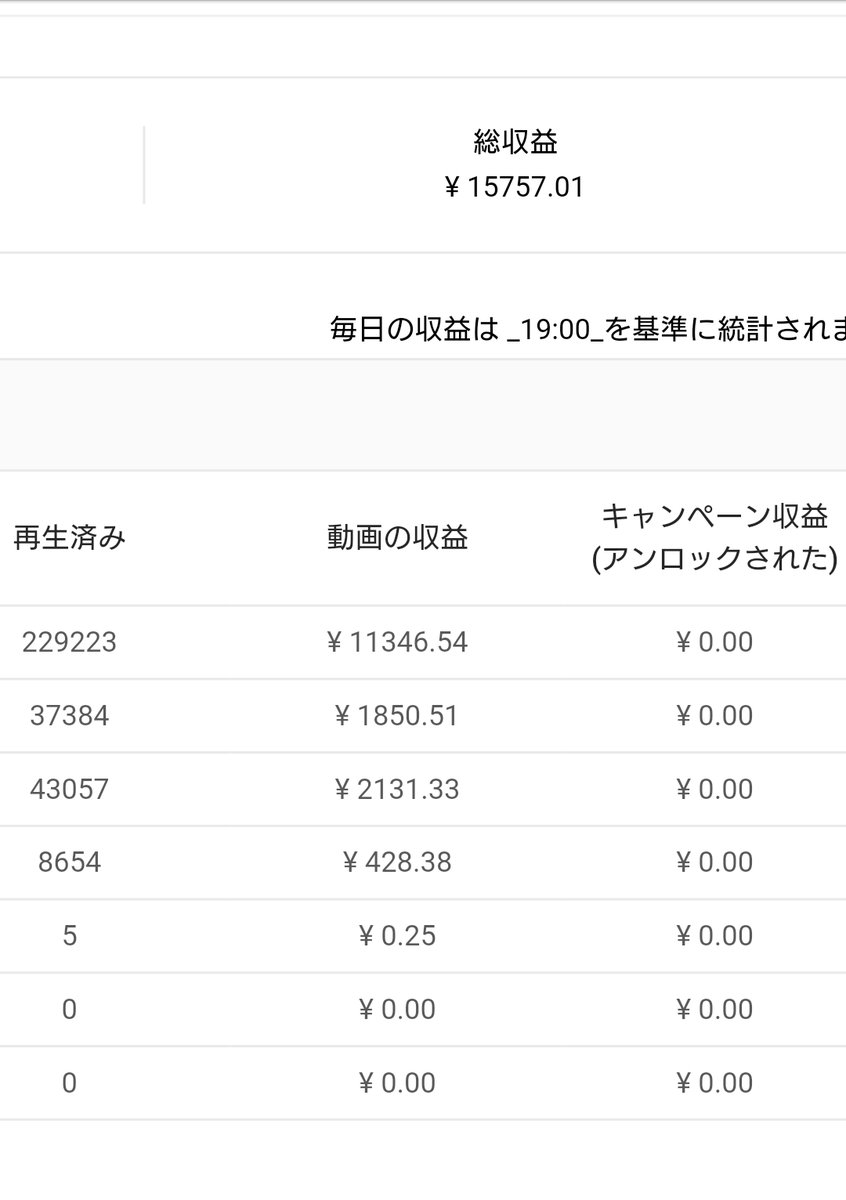Select the ¥428.38 video earnings cell
This screenshot has width=846, height=1200.
tap(397, 862)
